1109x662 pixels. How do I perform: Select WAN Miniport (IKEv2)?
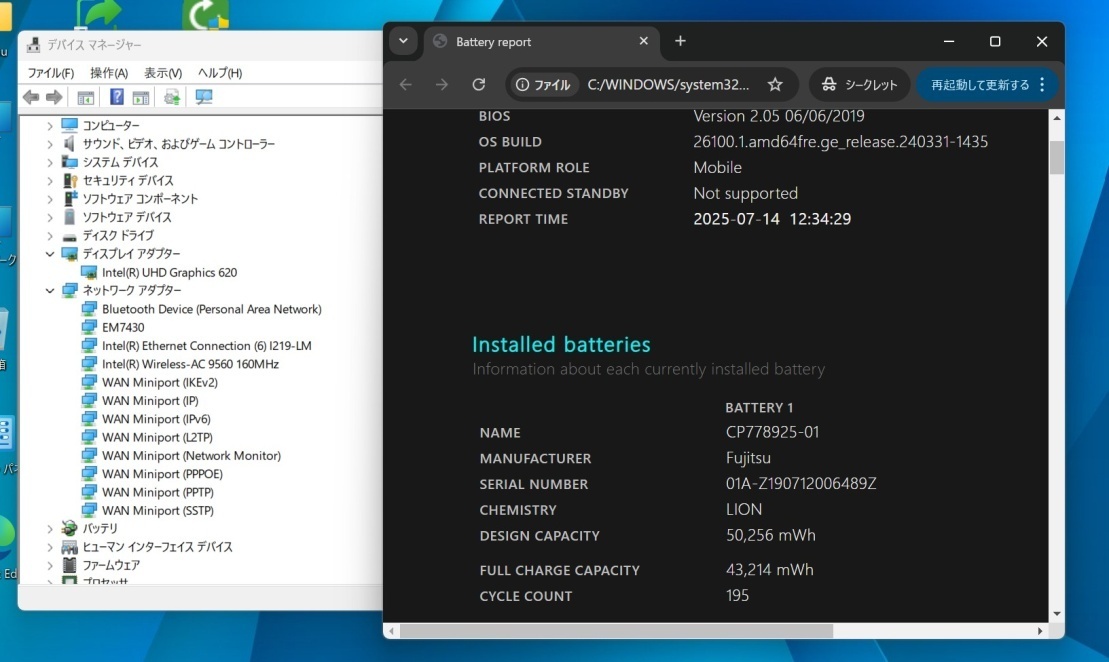pyautogui.click(x=160, y=383)
